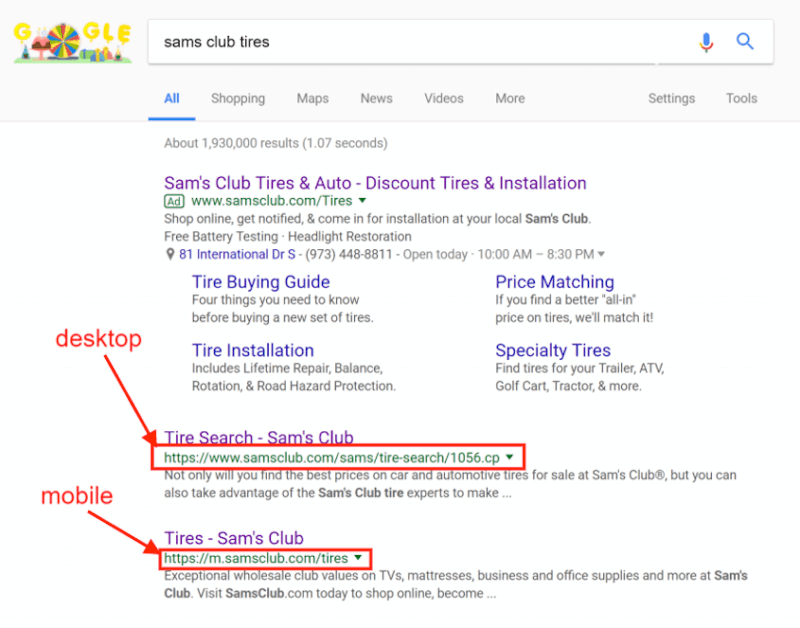This screenshot has width=800, height=628.
Task: Open the Tire Buying Guide sitelink
Action: (x=261, y=282)
